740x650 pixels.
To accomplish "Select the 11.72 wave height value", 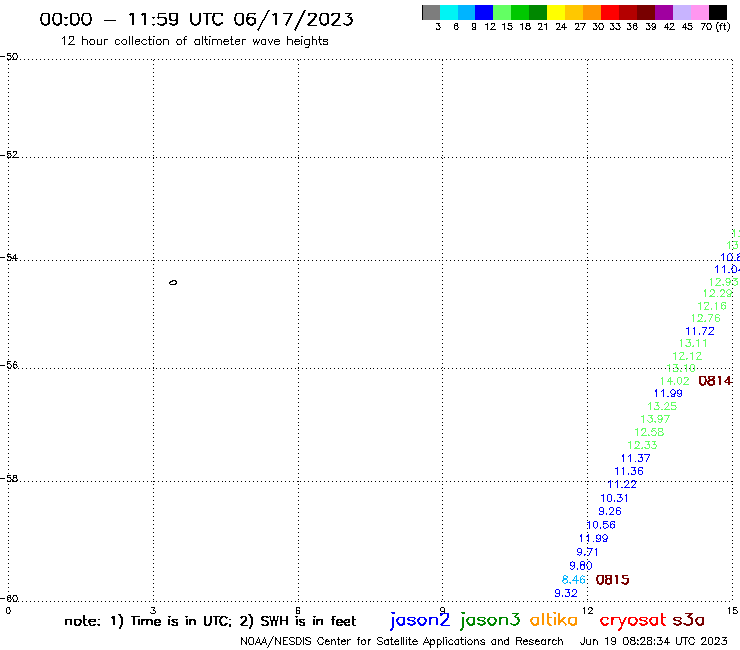I will coord(700,331).
